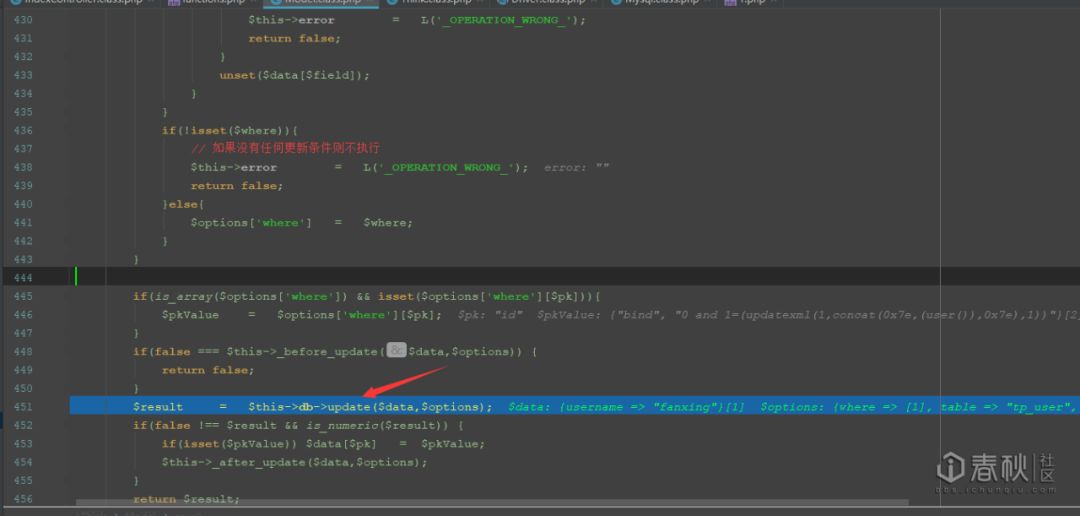1080x516 pixels.
Task: Click line number 448 in the gutter
Action: tap(23, 351)
